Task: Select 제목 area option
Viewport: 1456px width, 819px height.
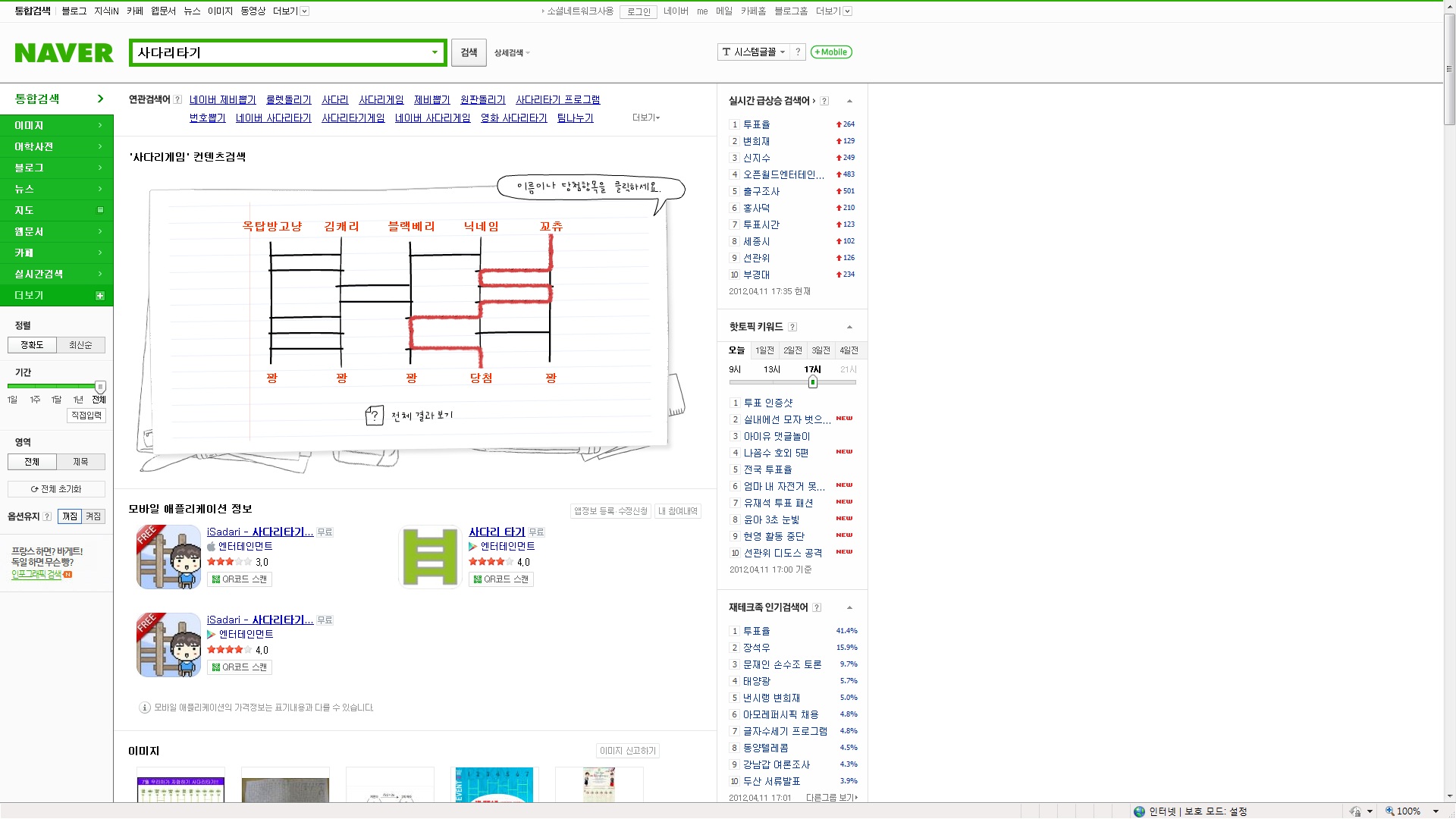Action: pos(80,462)
